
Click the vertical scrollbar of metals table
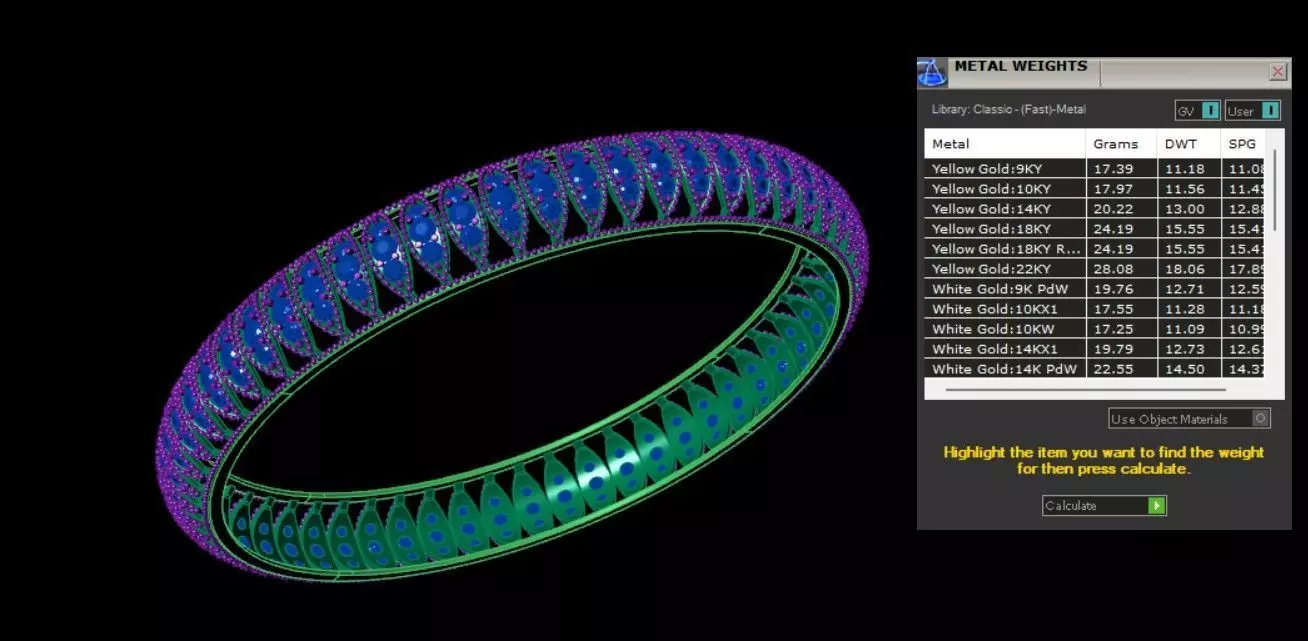click(x=1273, y=190)
